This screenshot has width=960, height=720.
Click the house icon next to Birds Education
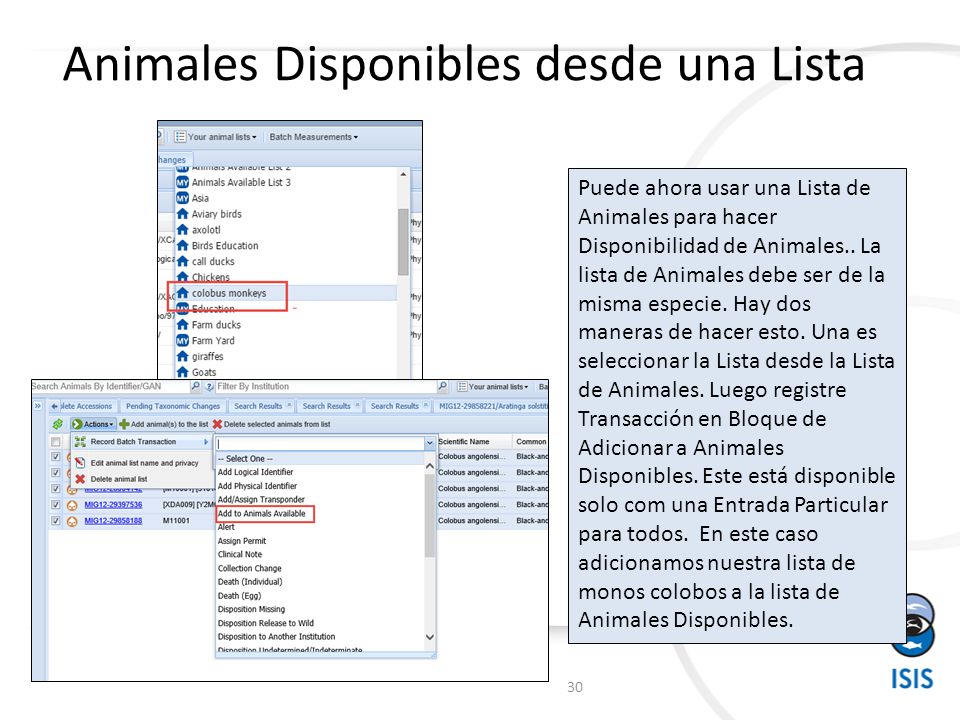182,246
